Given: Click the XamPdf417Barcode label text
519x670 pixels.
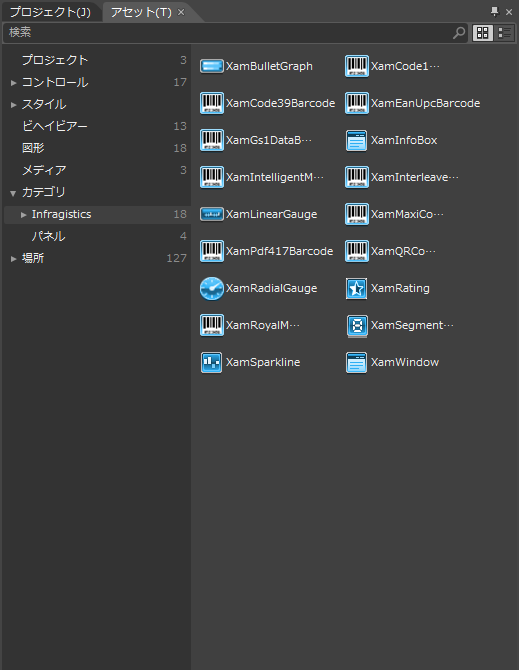Looking at the screenshot, I should pyautogui.click(x=279, y=251).
